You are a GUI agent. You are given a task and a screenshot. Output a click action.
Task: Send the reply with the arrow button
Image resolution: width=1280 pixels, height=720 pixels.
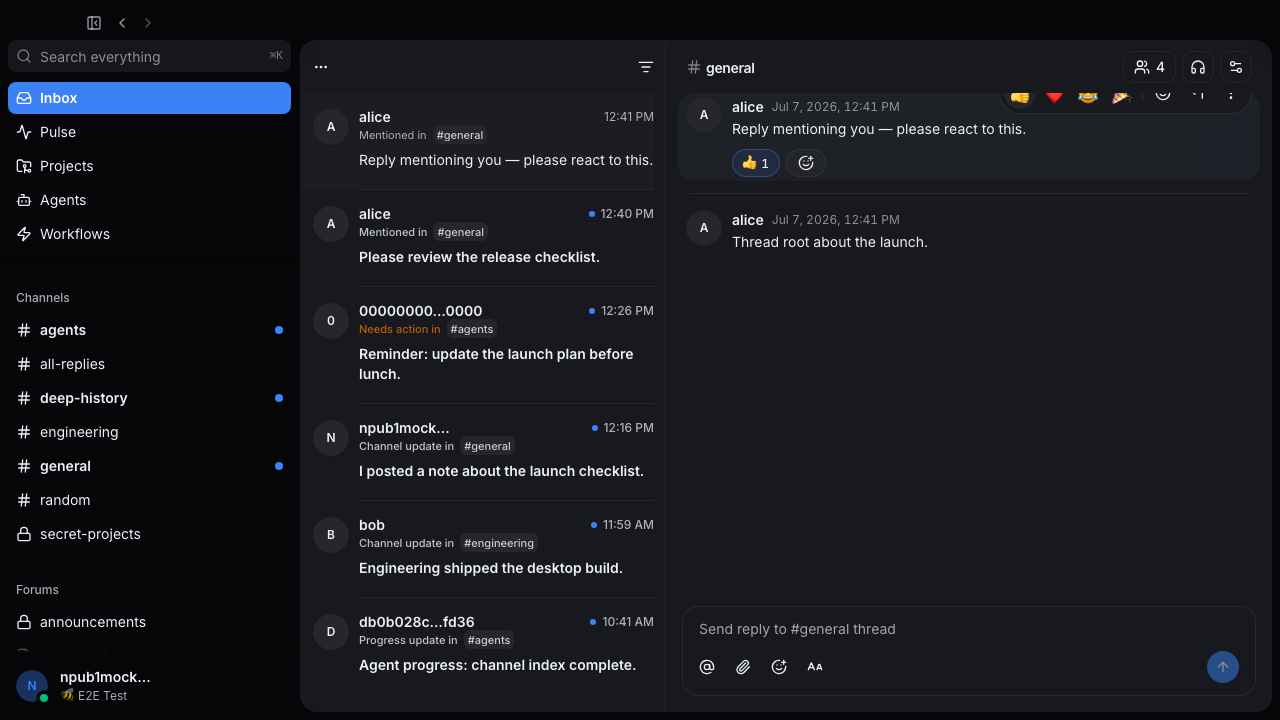[x=1223, y=667]
